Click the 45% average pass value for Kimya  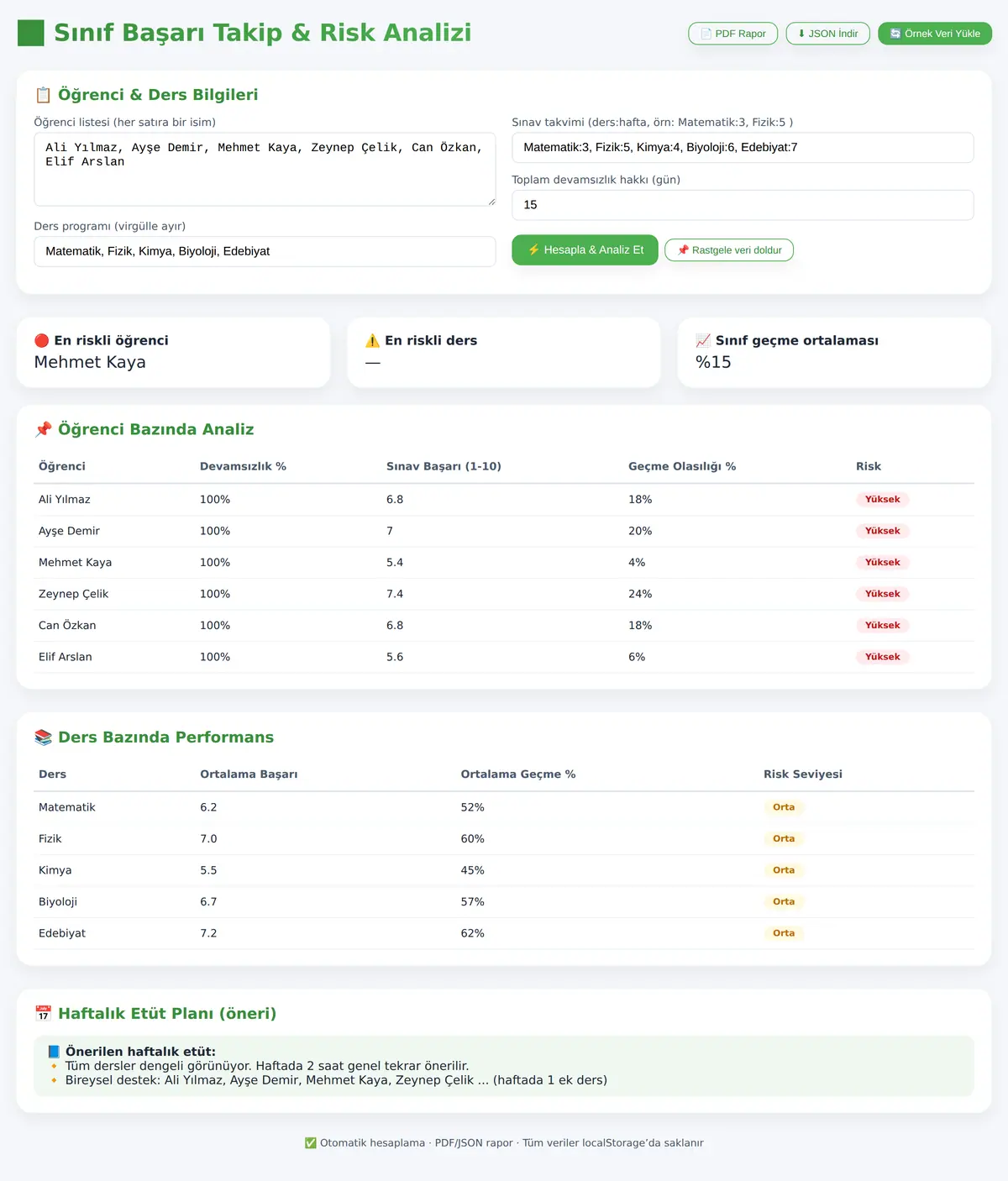point(473,870)
